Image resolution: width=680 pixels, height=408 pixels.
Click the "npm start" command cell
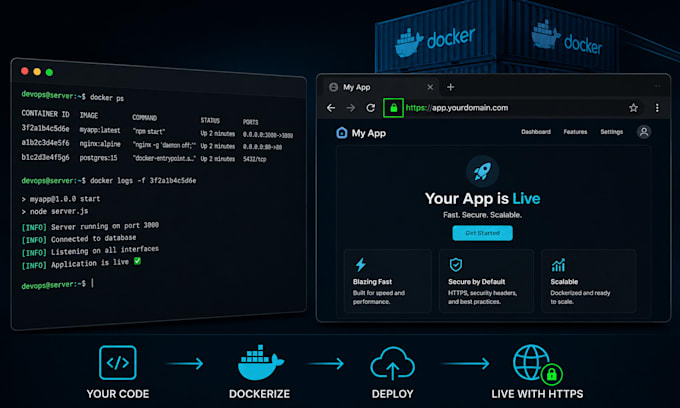point(149,131)
